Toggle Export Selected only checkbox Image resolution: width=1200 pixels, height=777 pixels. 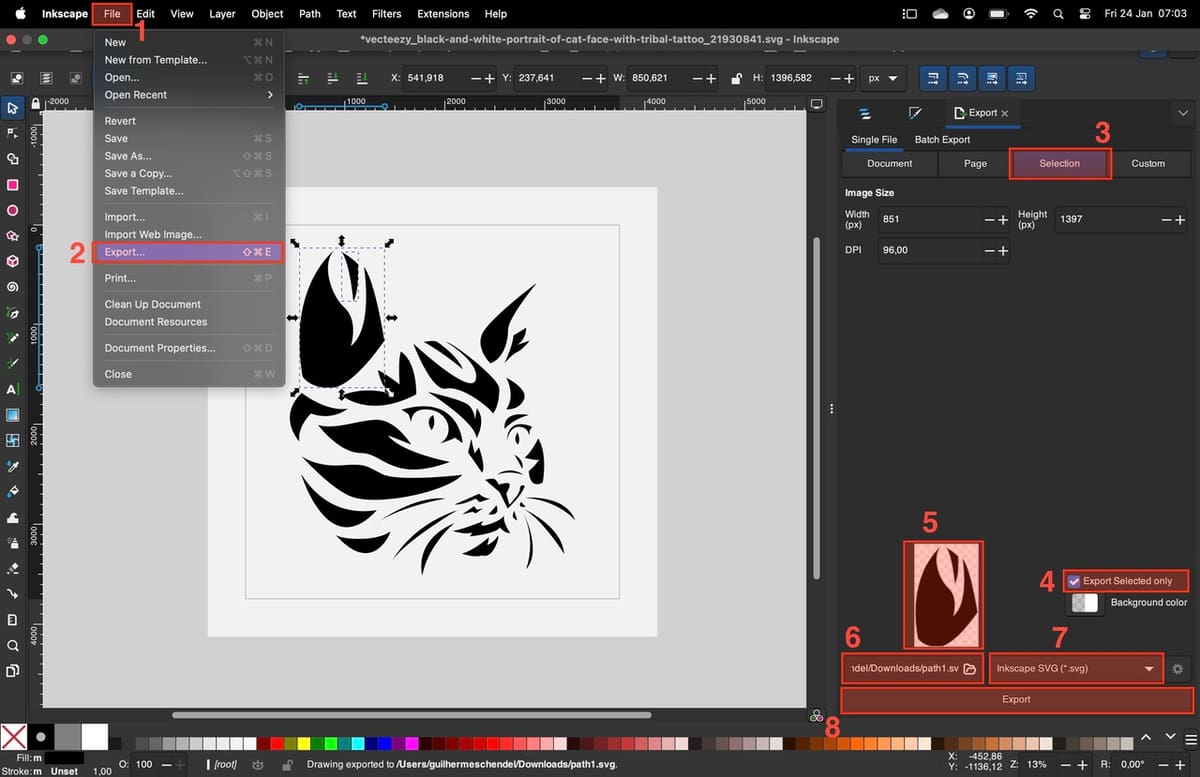point(1074,581)
